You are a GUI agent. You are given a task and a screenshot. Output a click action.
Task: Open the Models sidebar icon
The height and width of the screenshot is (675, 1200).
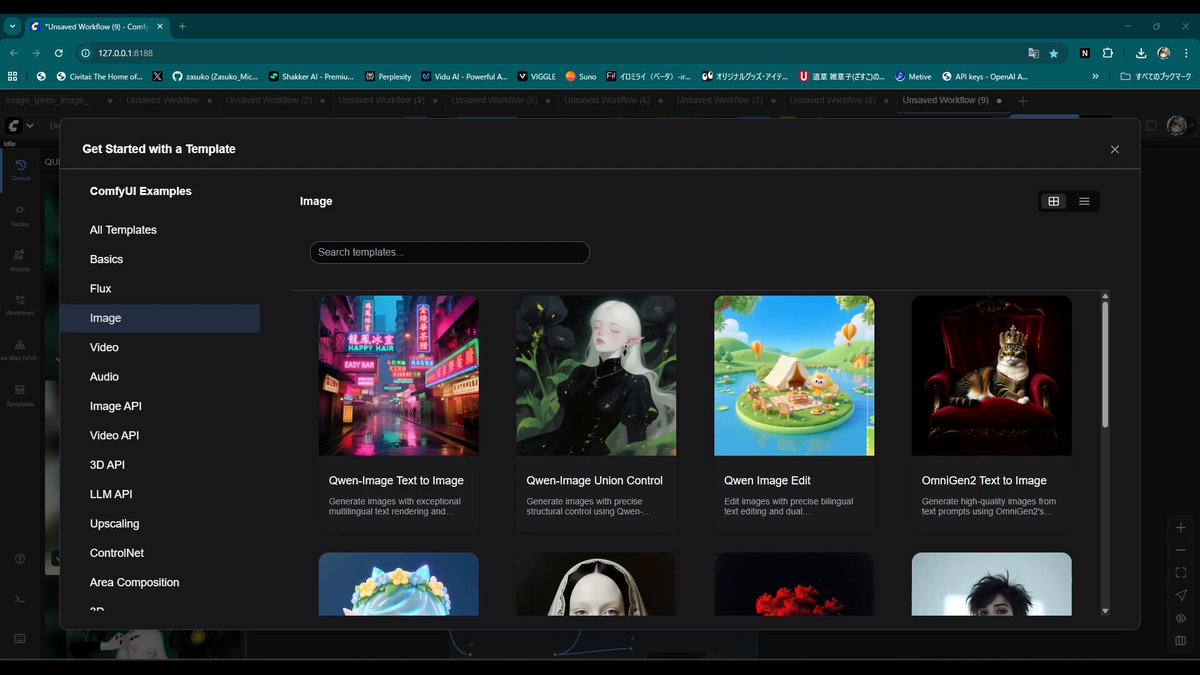[x=20, y=259]
